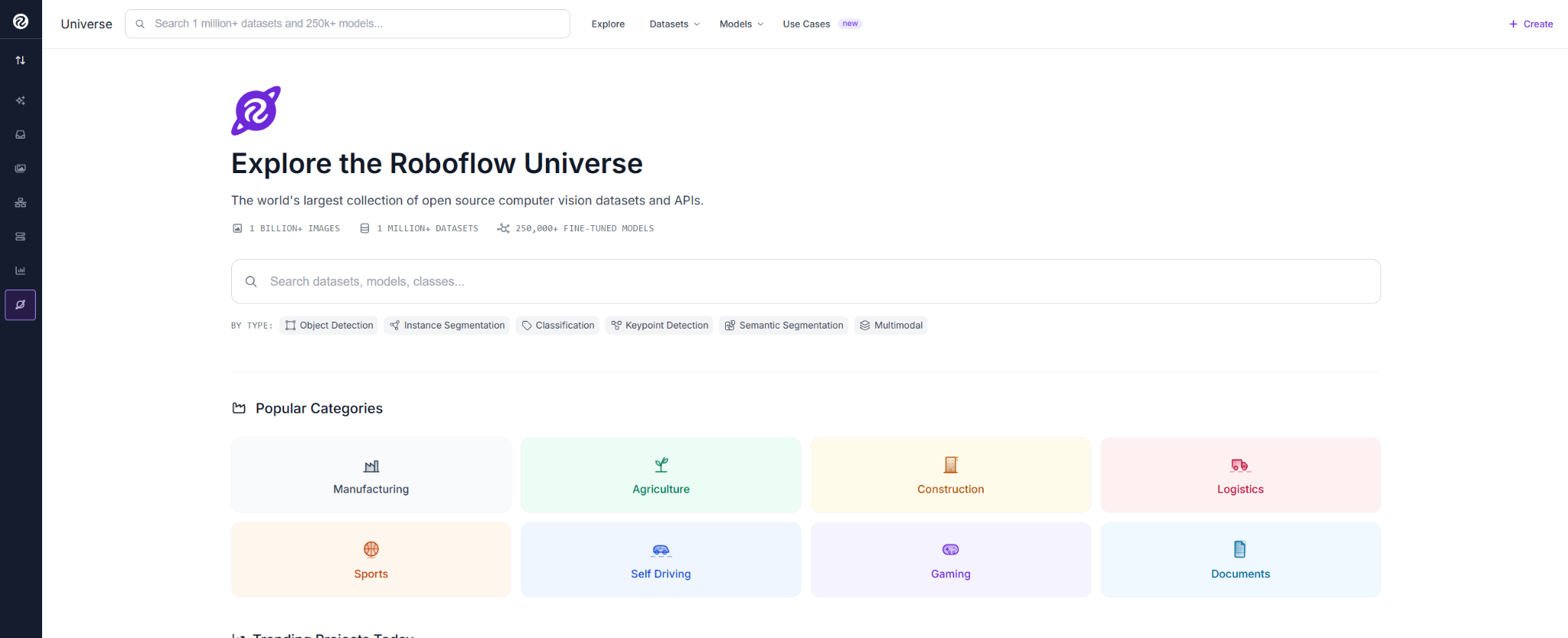Filter by Keypoint Detection type
1568x638 pixels.
click(659, 326)
